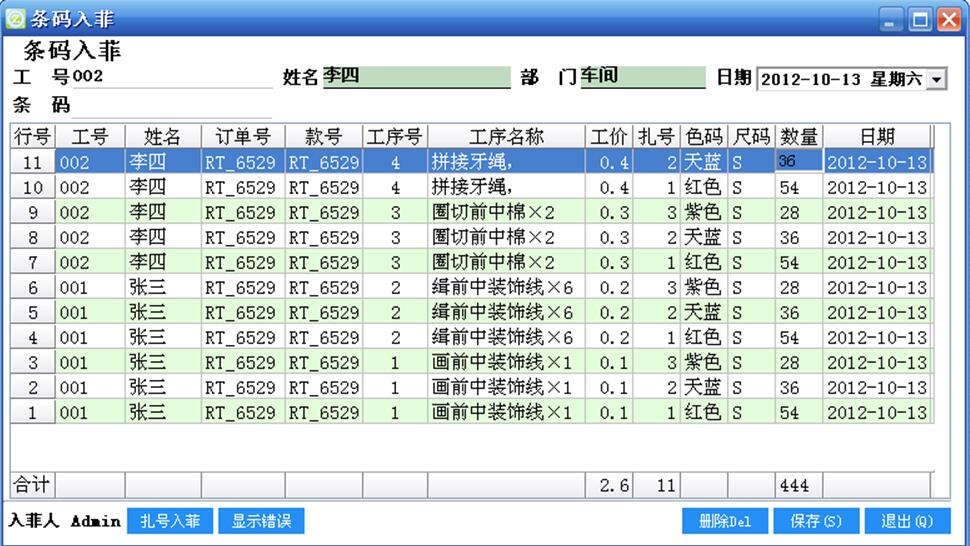Click the 显示错误 button
This screenshot has width=970, height=546.
pyautogui.click(x=261, y=521)
